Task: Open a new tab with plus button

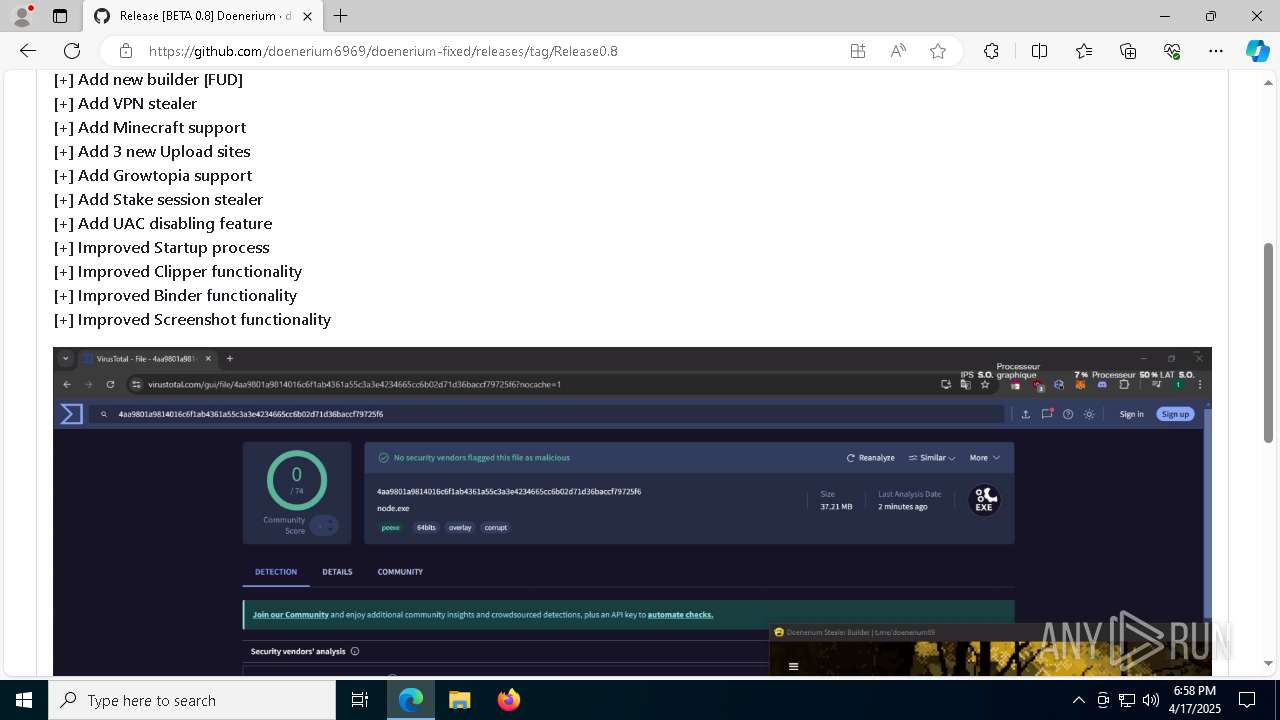Action: tap(341, 16)
